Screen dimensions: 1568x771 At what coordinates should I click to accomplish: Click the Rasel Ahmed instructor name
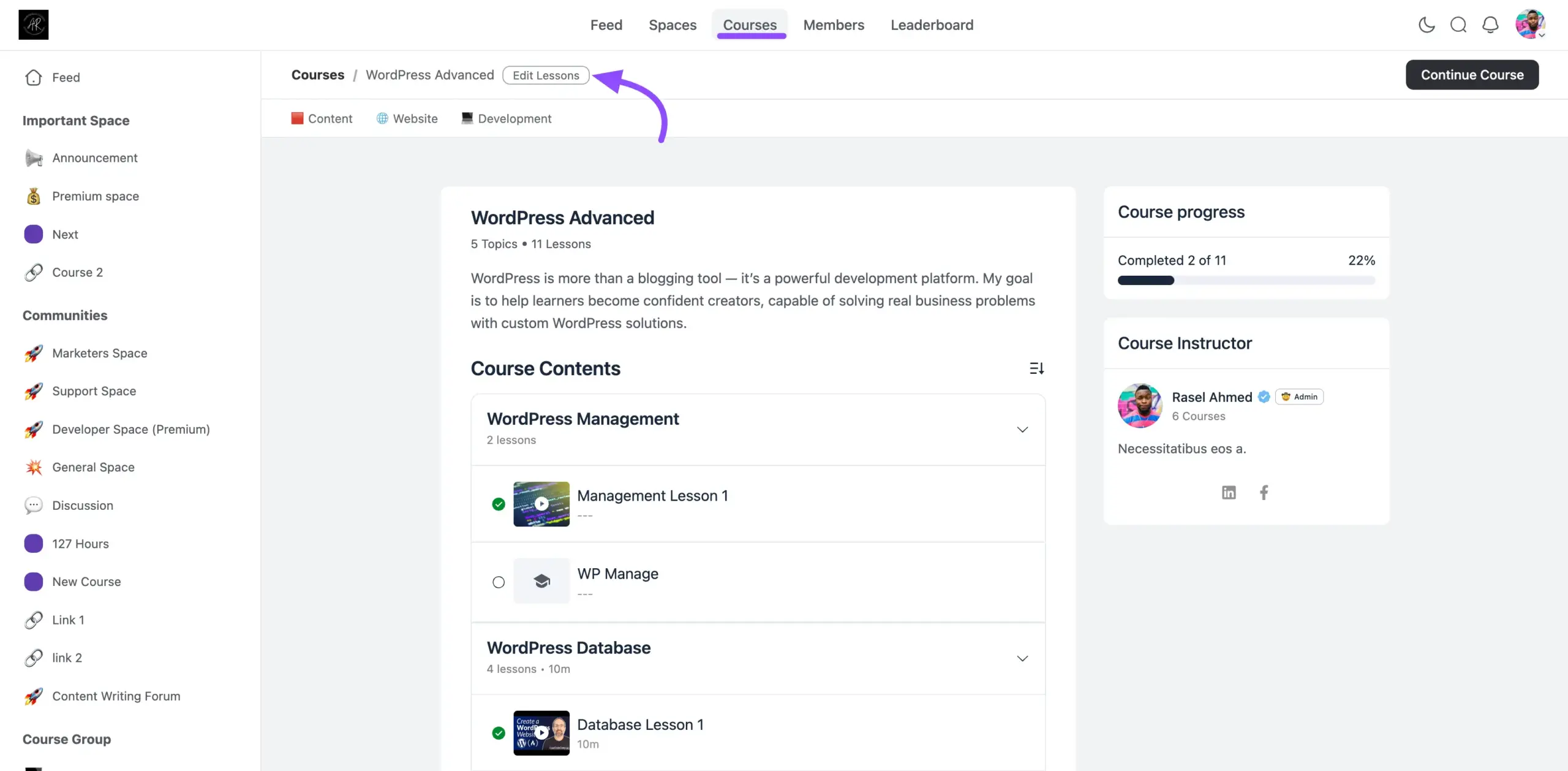tap(1212, 397)
